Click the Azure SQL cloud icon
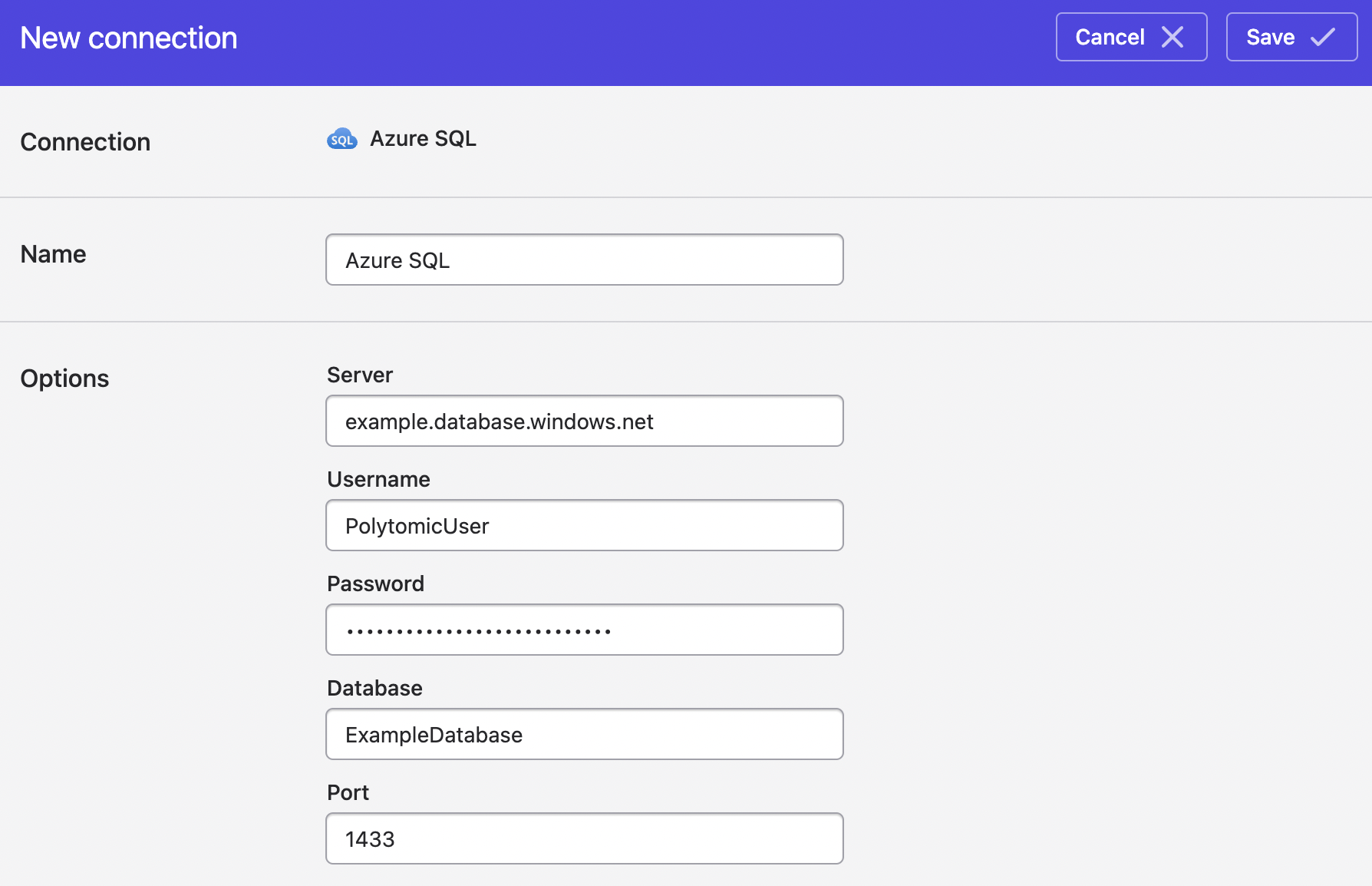This screenshot has height=886, width=1372. [342, 139]
